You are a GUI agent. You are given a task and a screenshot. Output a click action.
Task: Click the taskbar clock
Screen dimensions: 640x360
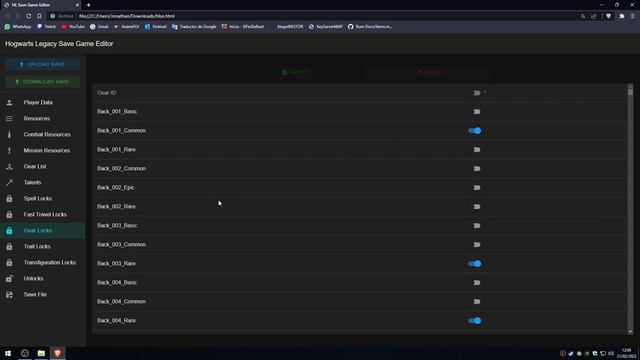(x=627, y=353)
